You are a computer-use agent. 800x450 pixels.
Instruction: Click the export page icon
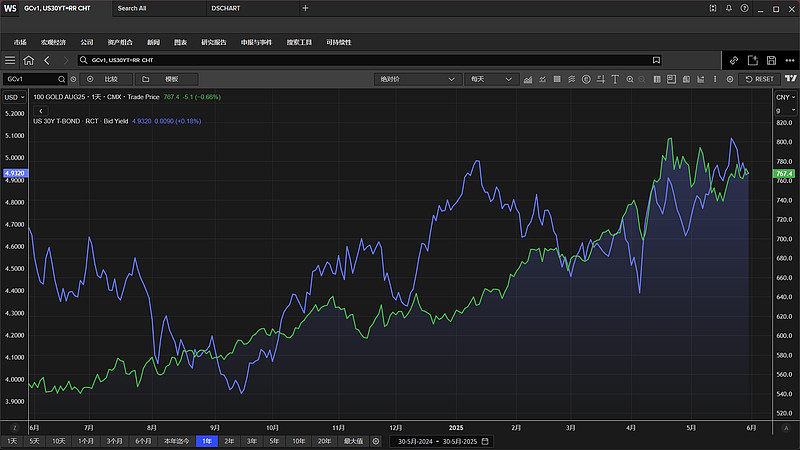pos(753,60)
